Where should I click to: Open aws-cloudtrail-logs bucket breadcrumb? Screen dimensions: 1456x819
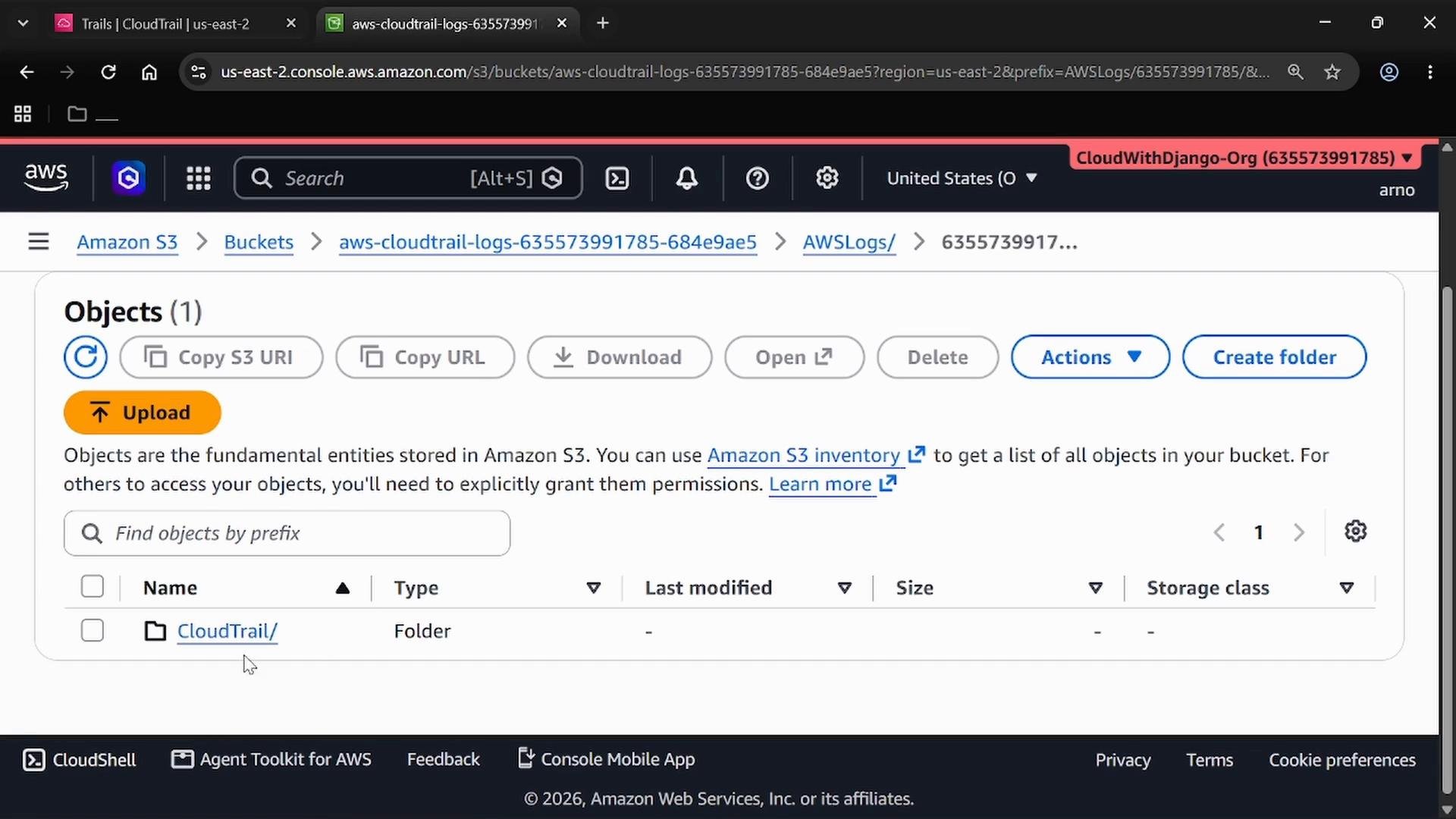548,242
